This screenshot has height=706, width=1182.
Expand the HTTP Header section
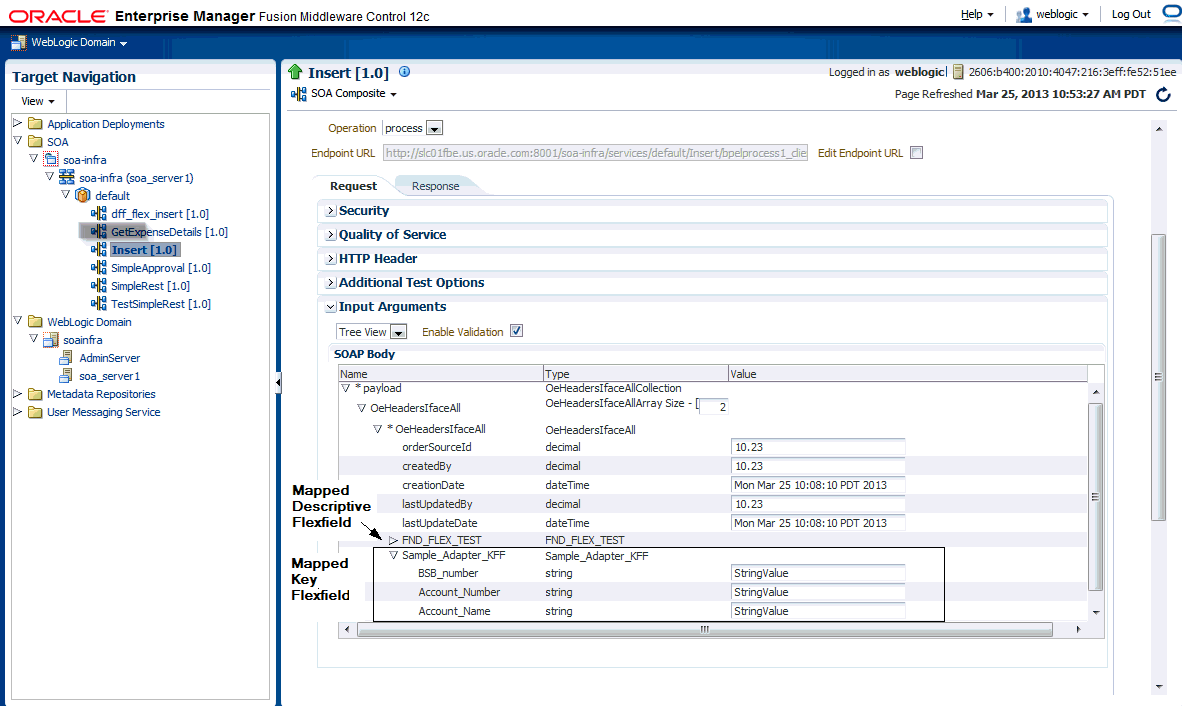[330, 259]
